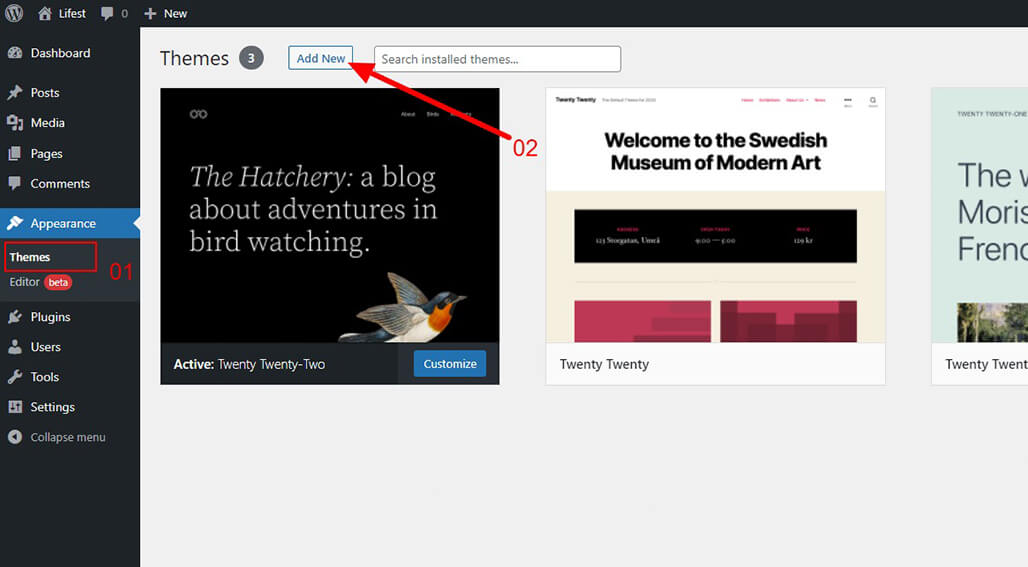Screen dimensions: 1028x567
Task: Click the home icon beside Lifest
Action: pos(45,13)
